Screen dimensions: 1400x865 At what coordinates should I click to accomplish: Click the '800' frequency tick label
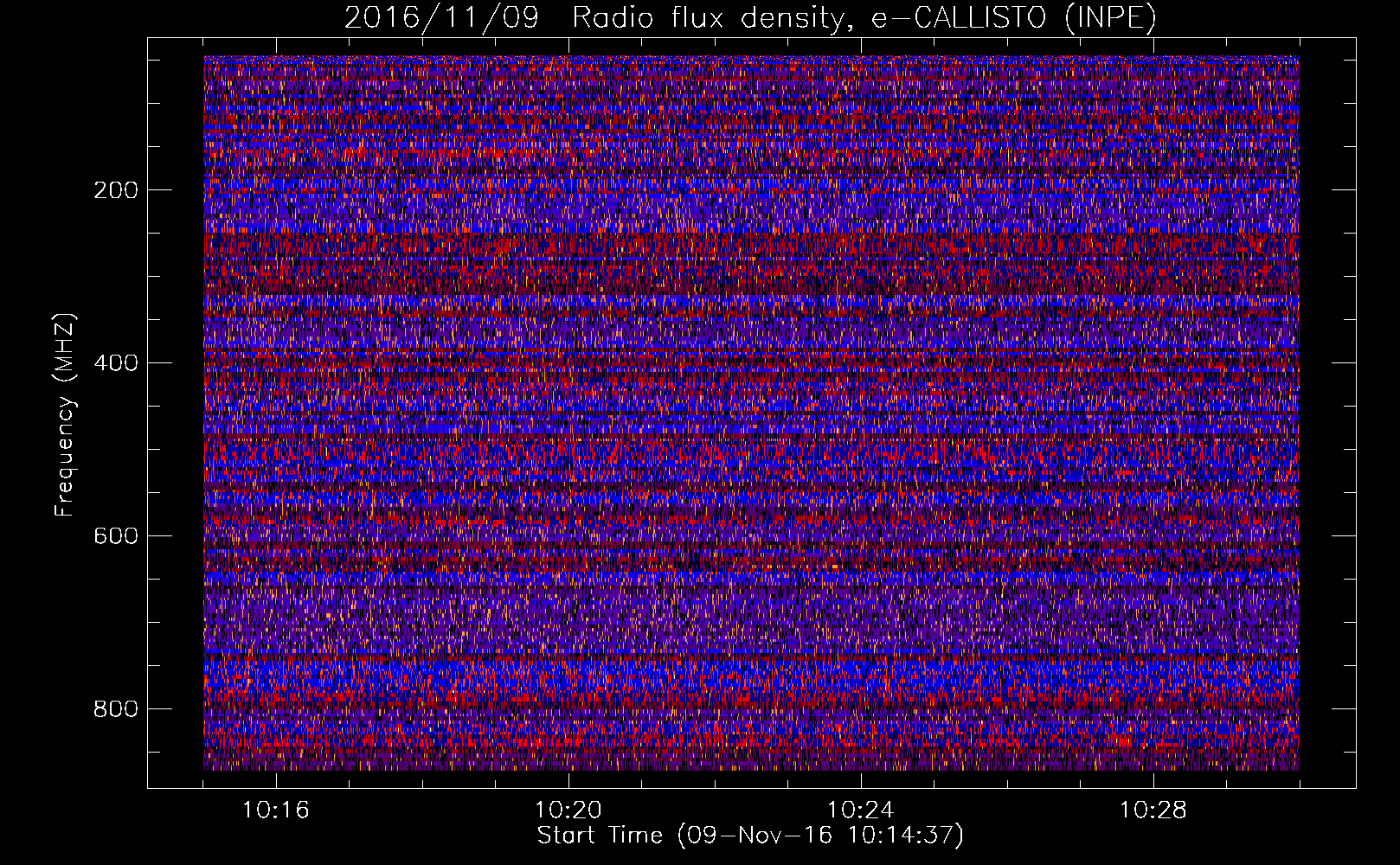[116, 709]
